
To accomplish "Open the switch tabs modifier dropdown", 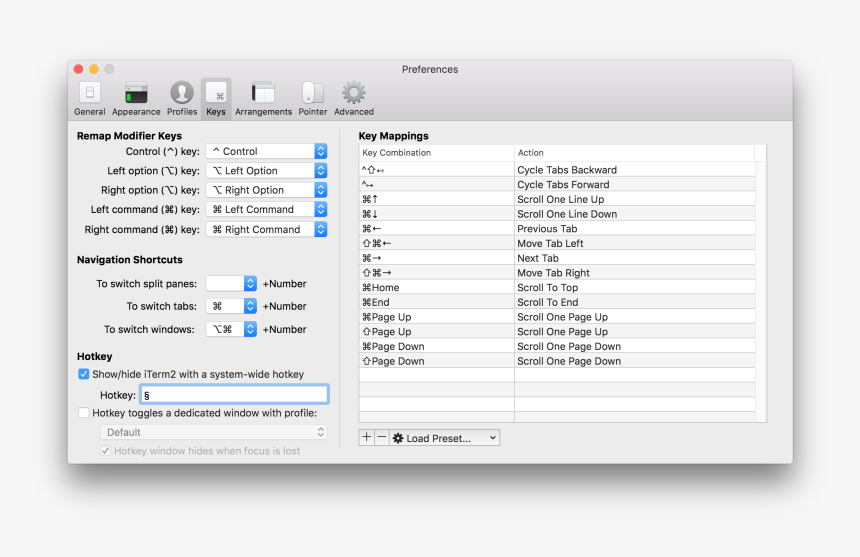I will (231, 306).
